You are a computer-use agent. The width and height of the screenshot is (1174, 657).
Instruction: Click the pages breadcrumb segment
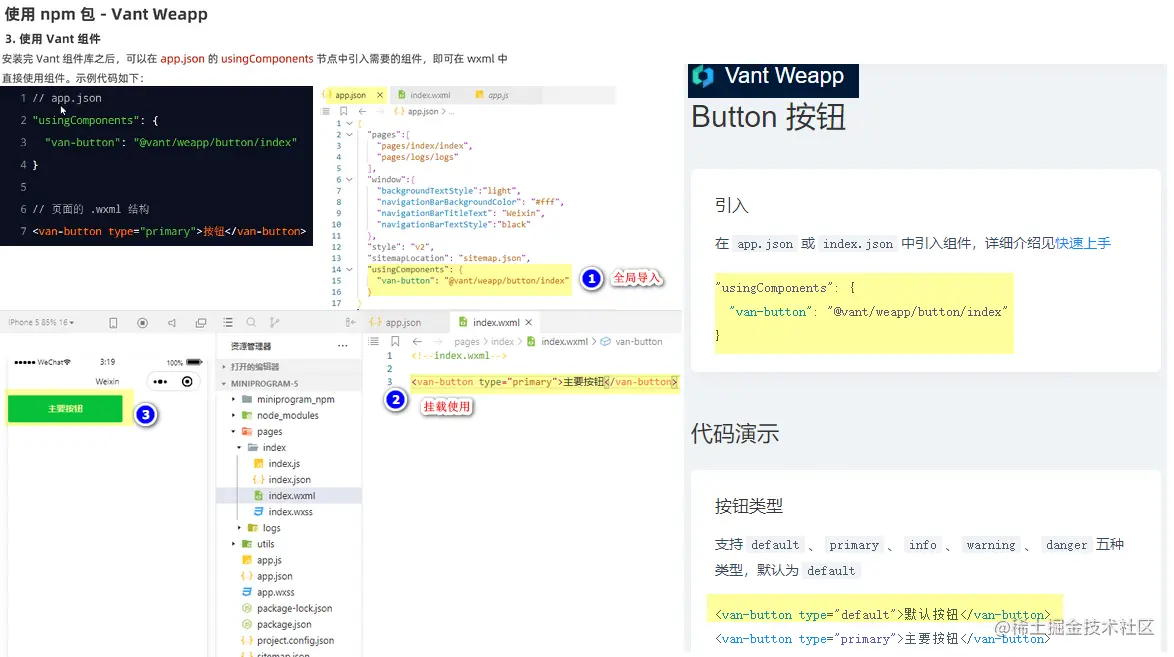(x=466, y=342)
